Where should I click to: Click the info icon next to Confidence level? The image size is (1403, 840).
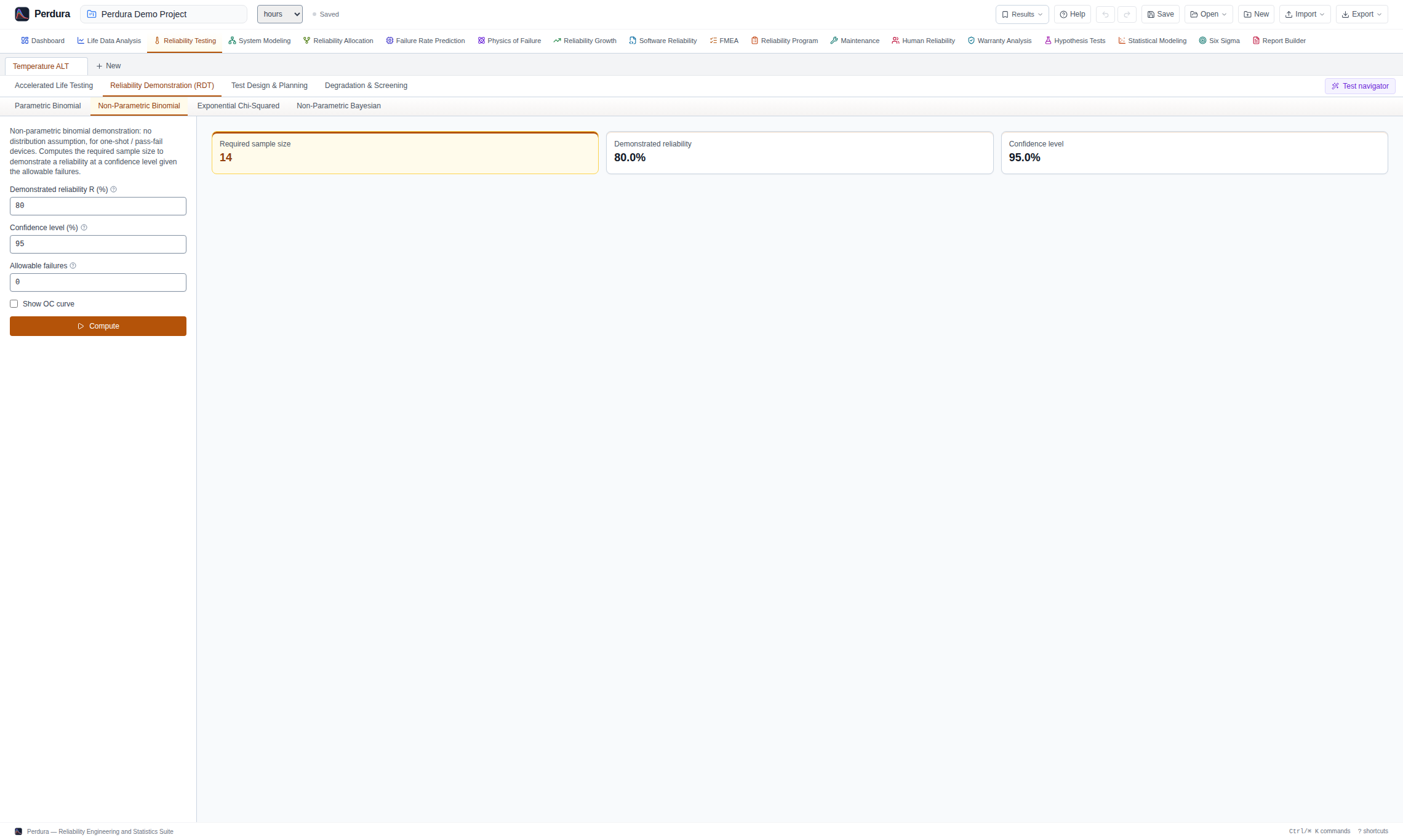[x=84, y=228]
